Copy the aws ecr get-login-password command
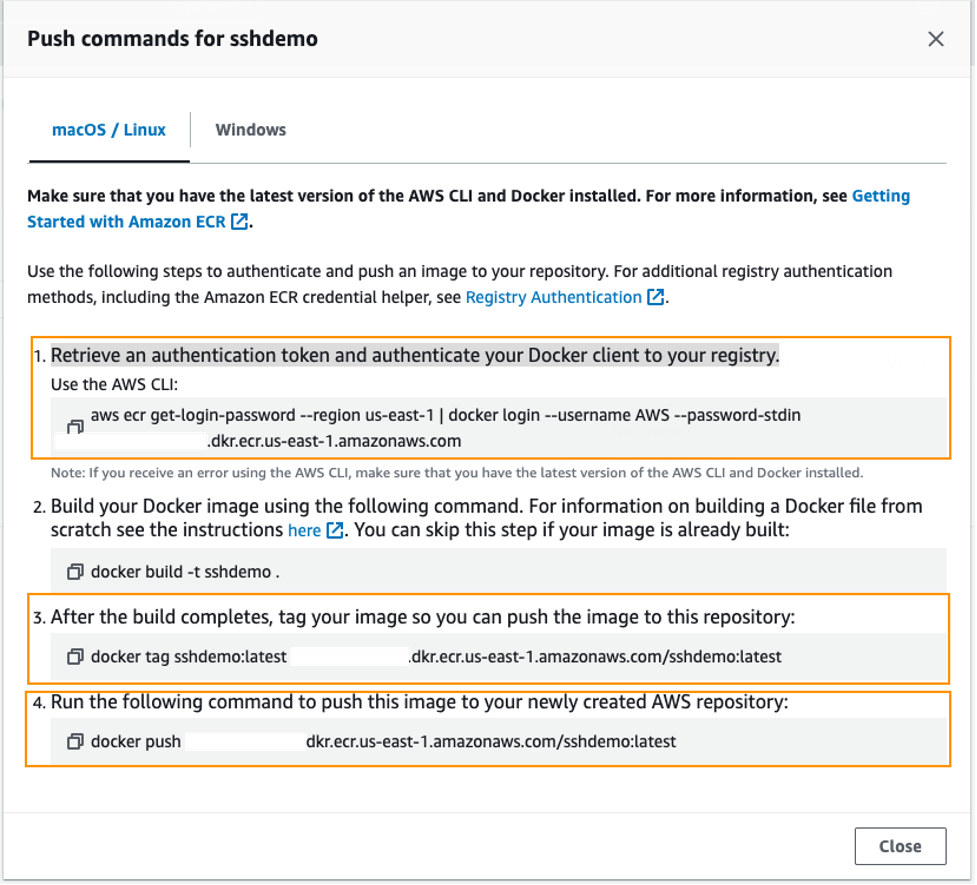This screenshot has height=885, width=977. coord(73,427)
